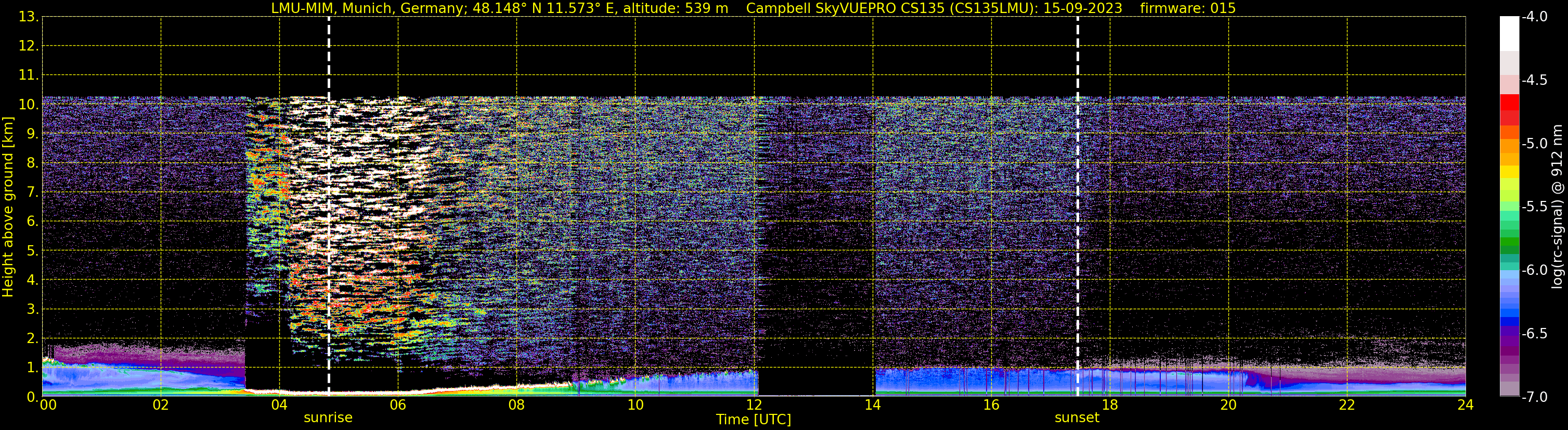Click the '7.' label on the height axis
The image size is (1568, 430).
(x=33, y=192)
